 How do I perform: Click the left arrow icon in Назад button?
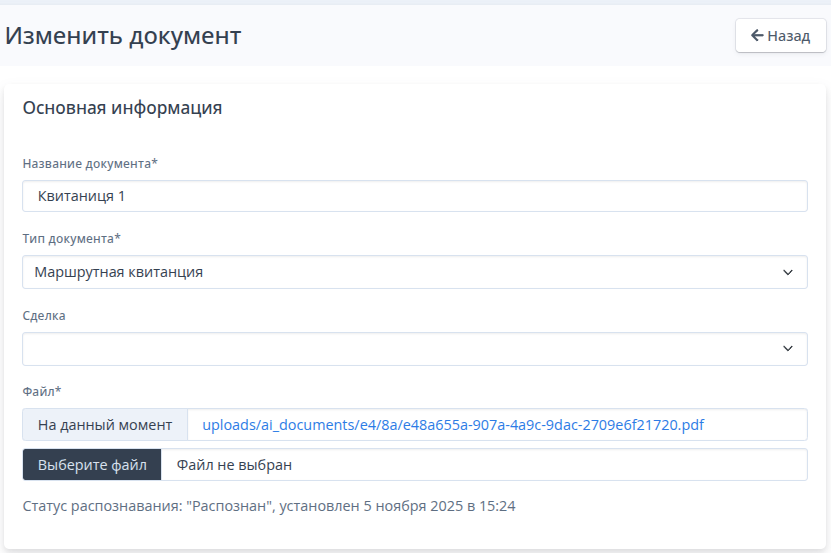click(757, 36)
